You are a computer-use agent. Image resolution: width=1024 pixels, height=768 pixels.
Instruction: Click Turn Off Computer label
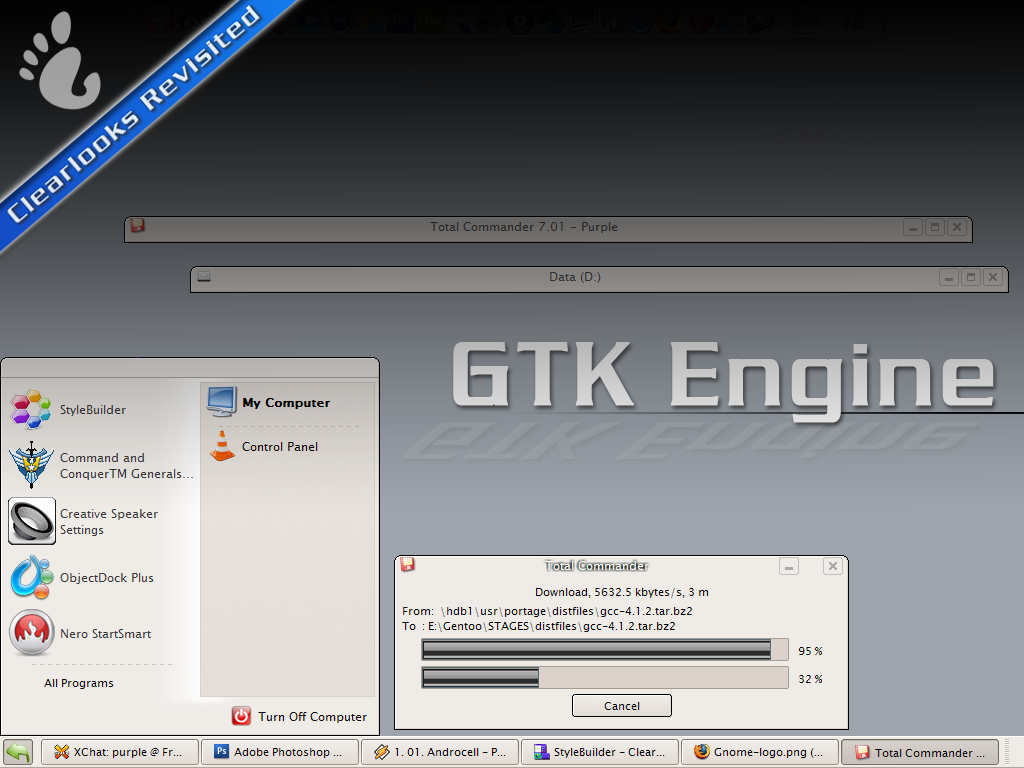coord(312,716)
